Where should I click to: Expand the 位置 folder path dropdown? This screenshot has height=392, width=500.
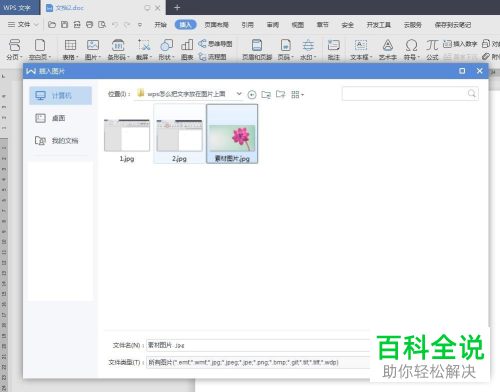(239, 94)
